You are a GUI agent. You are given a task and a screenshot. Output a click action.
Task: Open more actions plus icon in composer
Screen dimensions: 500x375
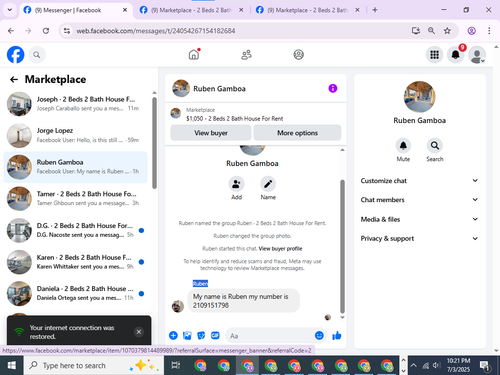173,335
